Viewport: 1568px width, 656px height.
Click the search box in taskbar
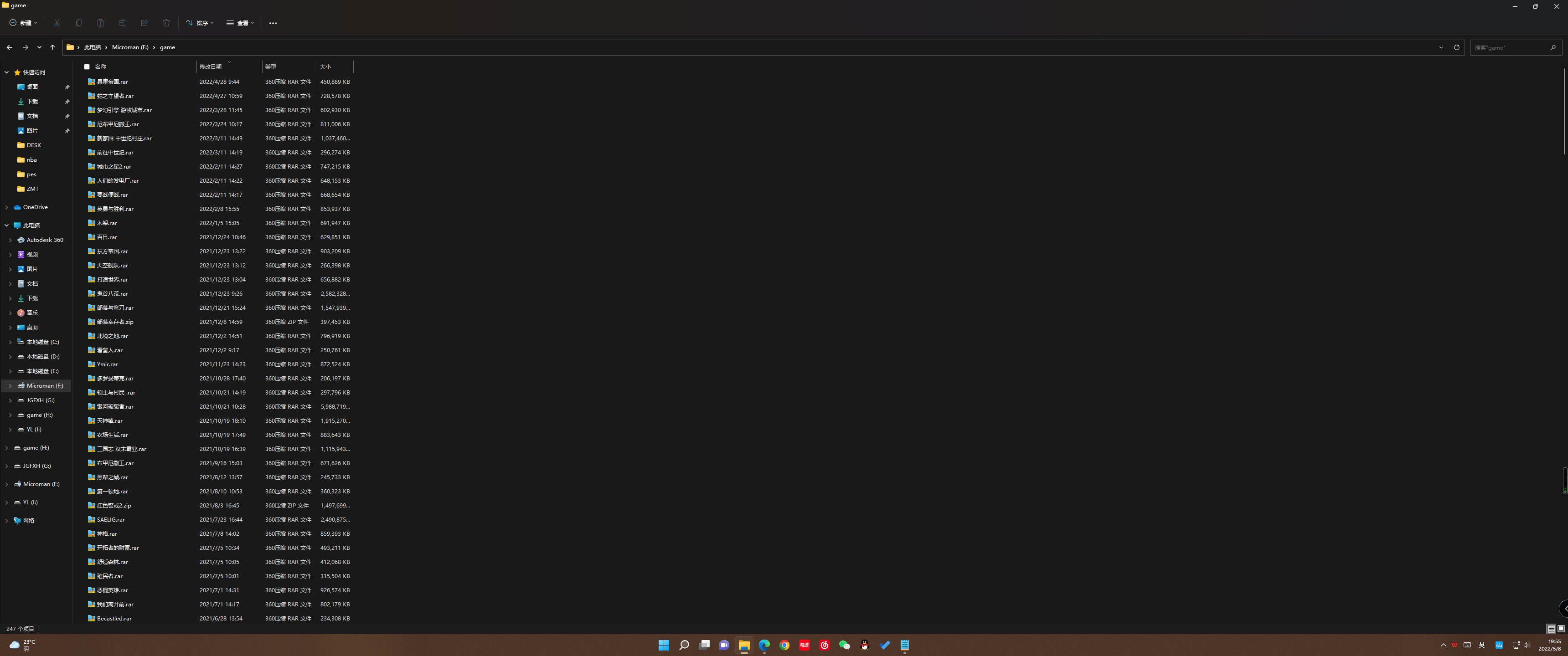(x=683, y=645)
